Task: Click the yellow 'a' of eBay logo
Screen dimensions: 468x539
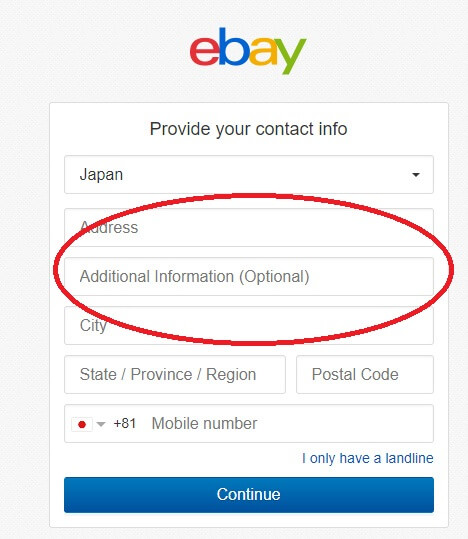Action: (263, 51)
